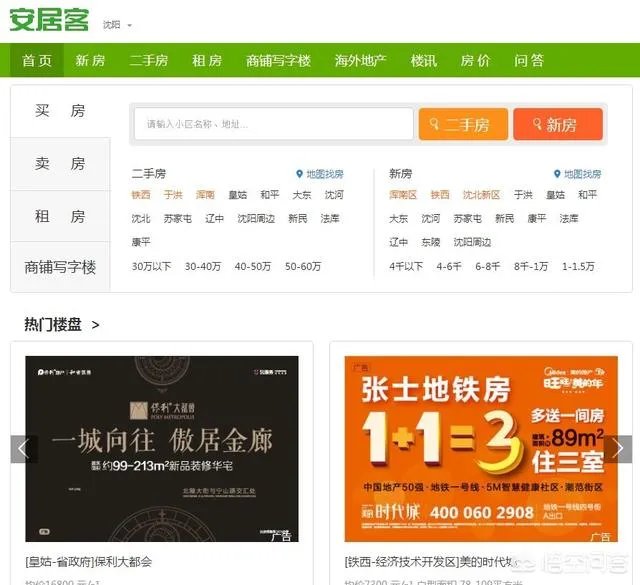Open [铁西-经济技术开发区]美的时代城 listing title

[431, 562]
